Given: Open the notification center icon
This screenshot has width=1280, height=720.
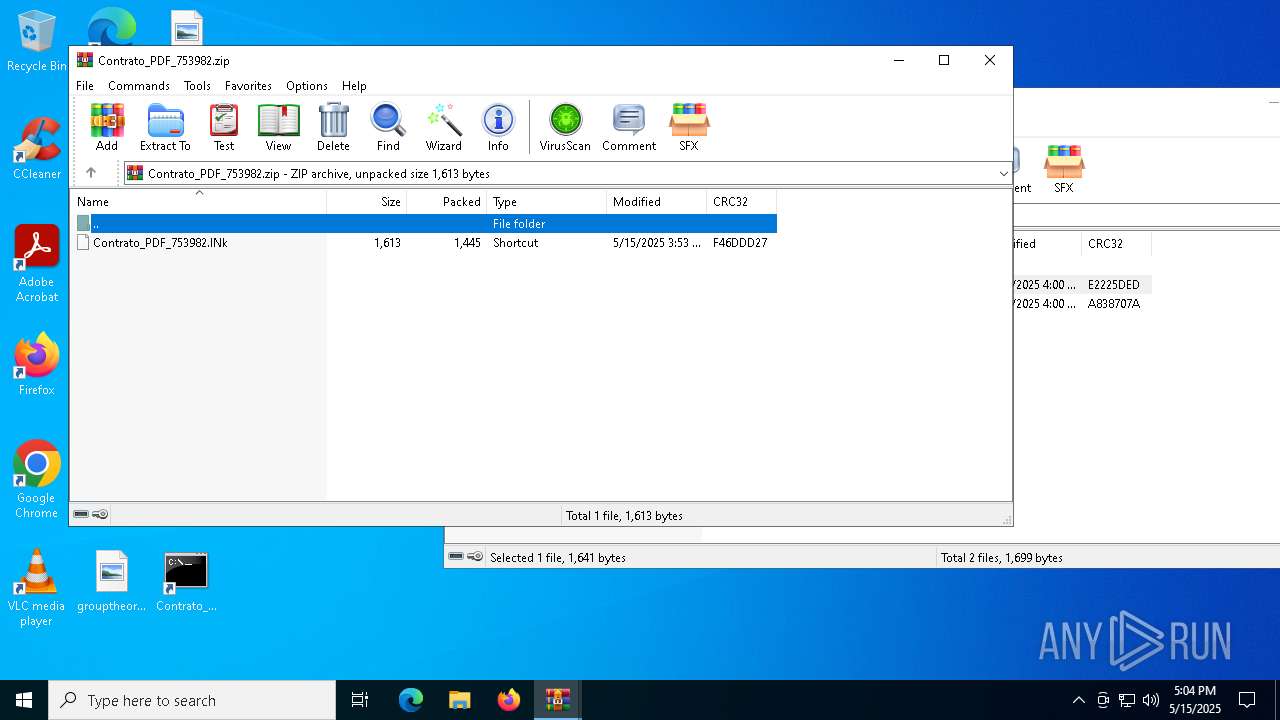Looking at the screenshot, I should pyautogui.click(x=1247, y=700).
